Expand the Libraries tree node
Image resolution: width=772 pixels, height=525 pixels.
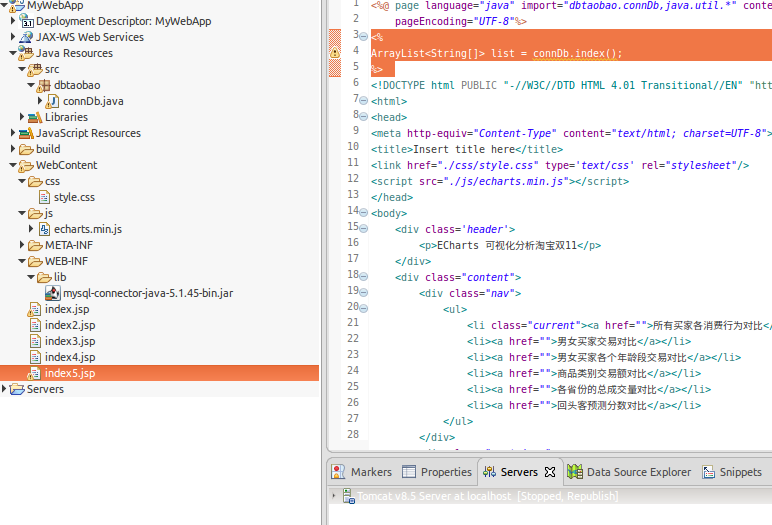coord(23,117)
